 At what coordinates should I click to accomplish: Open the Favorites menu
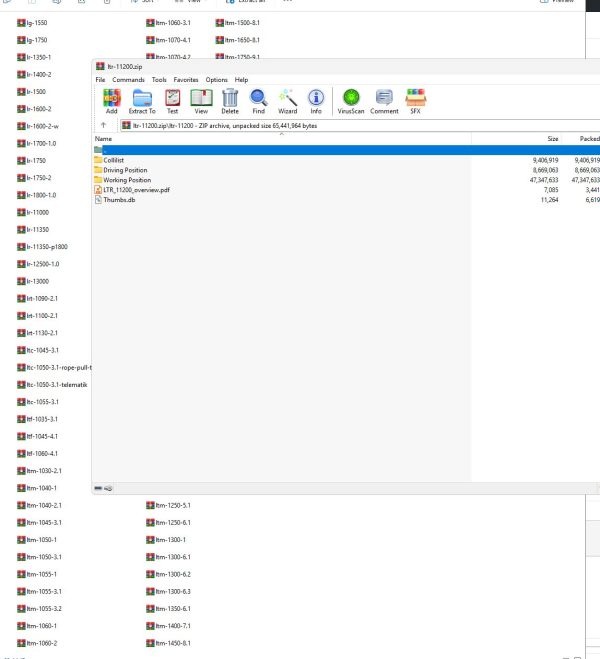(x=186, y=80)
